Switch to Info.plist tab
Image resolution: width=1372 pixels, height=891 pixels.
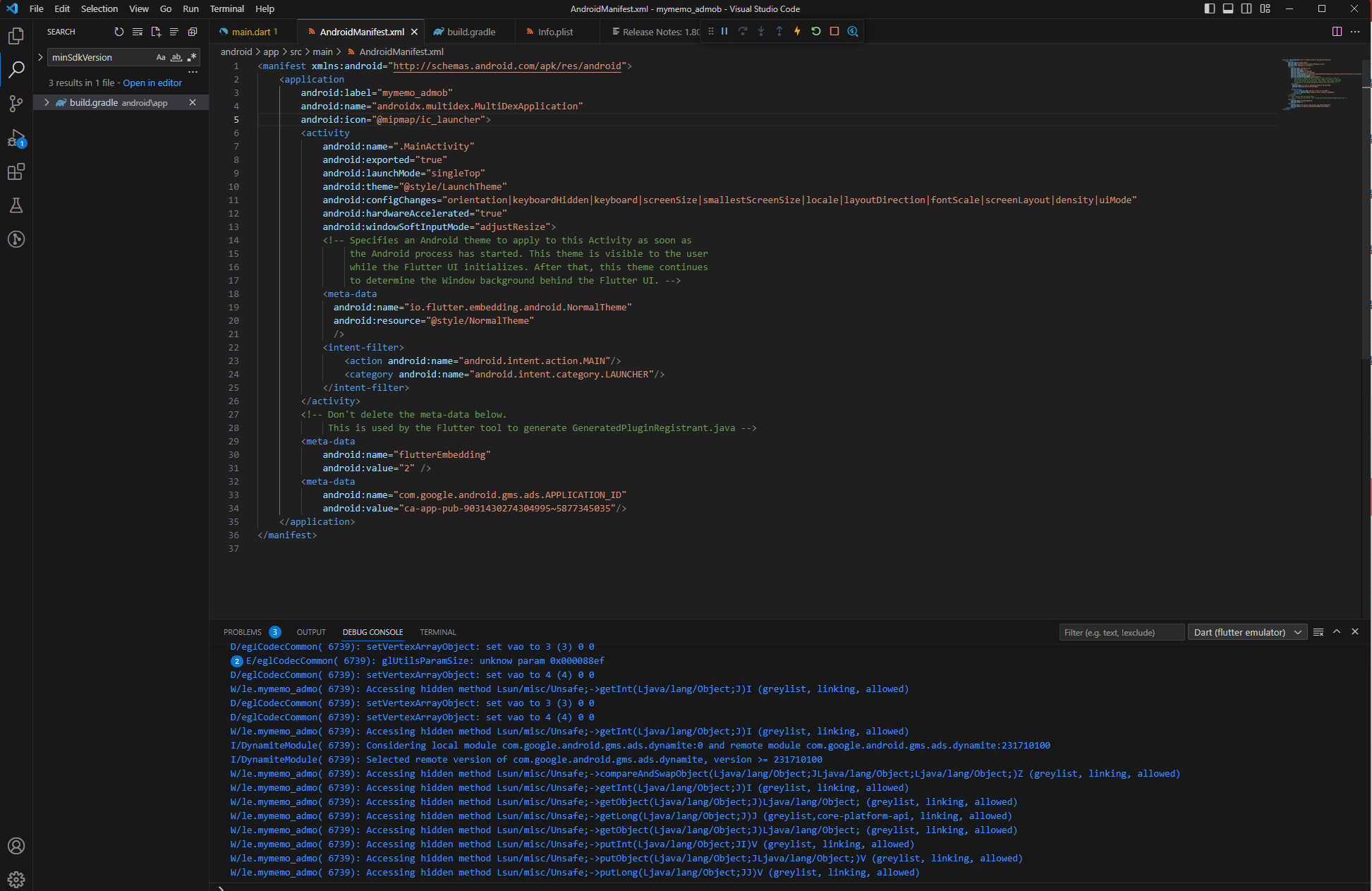point(555,32)
